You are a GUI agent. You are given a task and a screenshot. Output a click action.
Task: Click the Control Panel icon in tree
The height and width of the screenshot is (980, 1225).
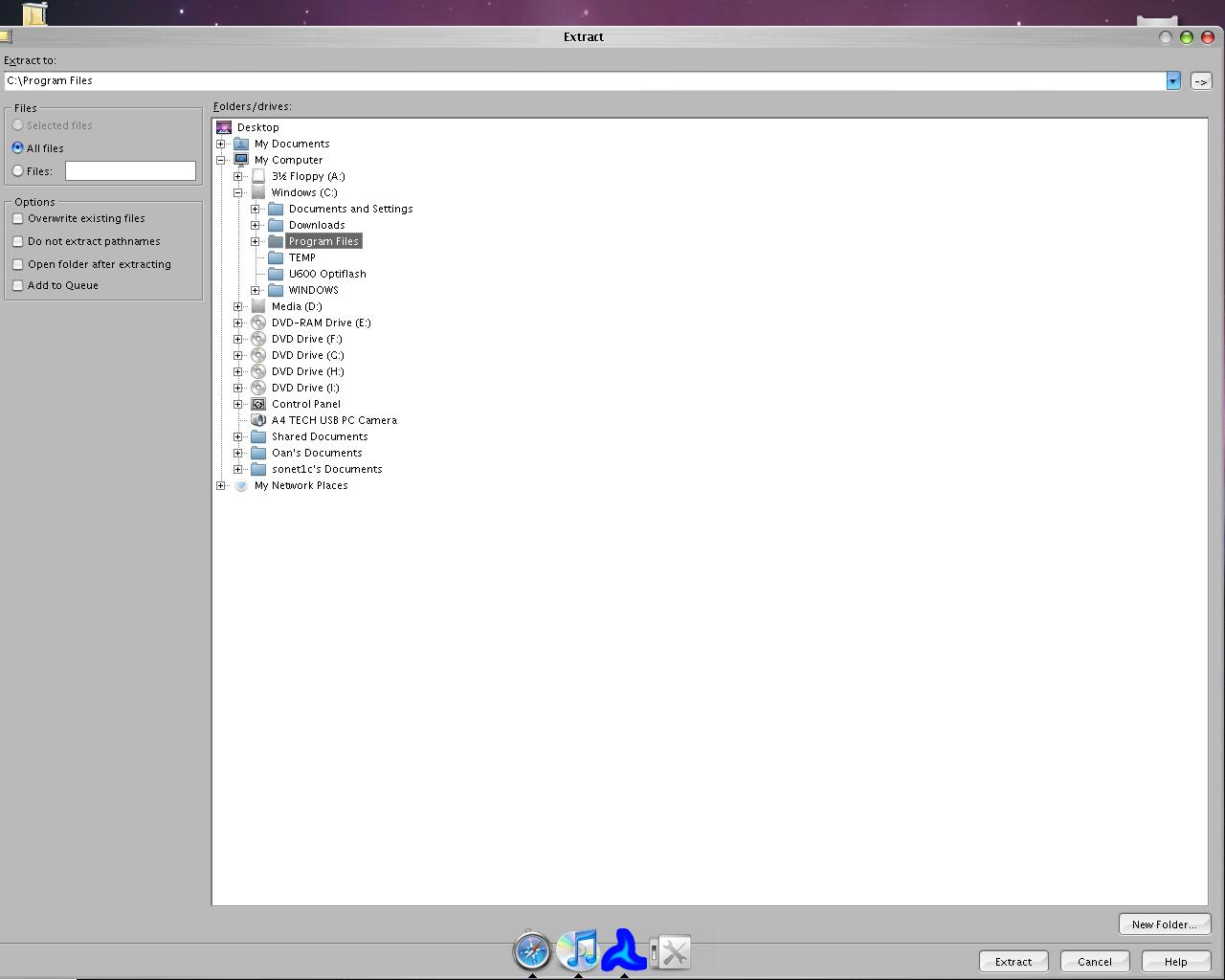(x=258, y=404)
